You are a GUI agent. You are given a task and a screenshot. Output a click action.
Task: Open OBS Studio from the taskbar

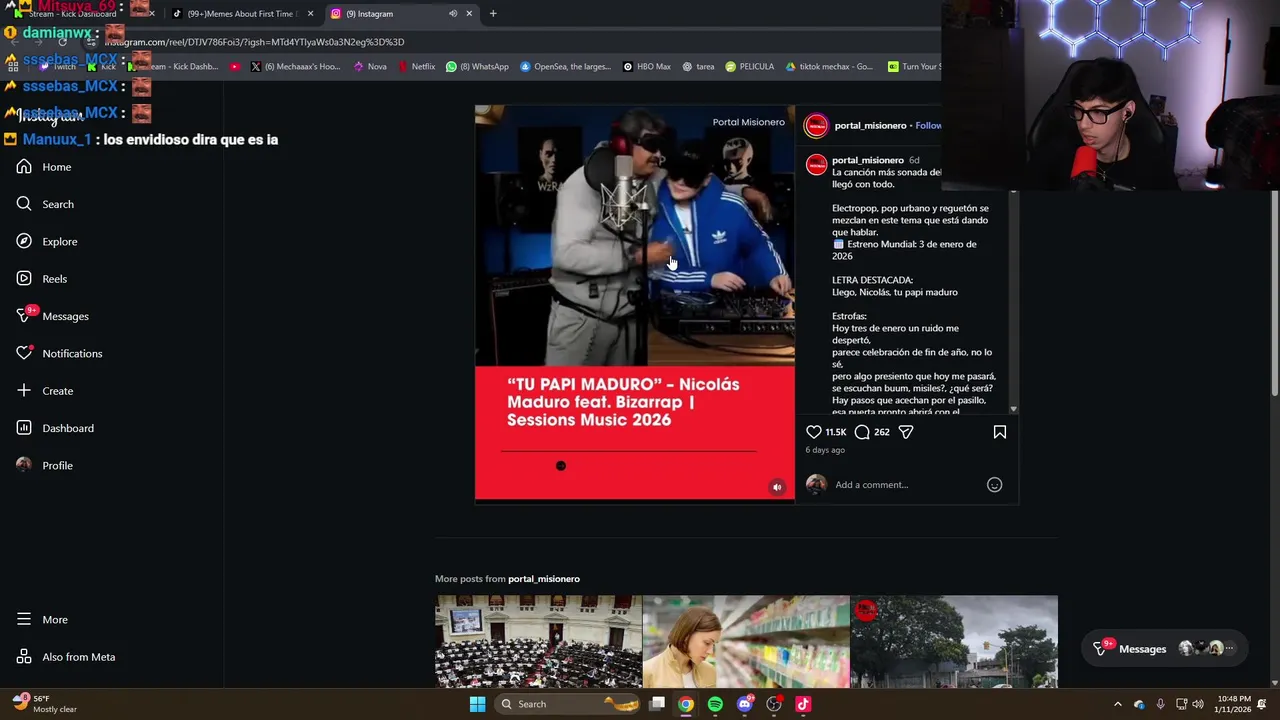pyautogui.click(x=774, y=704)
